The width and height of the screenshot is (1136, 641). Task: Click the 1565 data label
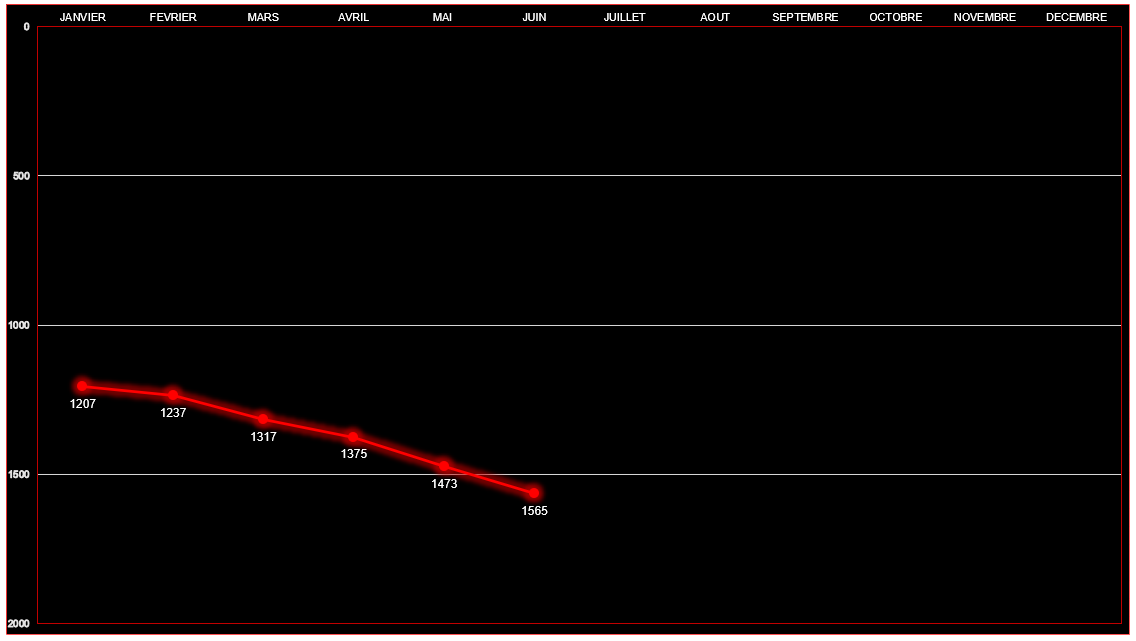(535, 511)
